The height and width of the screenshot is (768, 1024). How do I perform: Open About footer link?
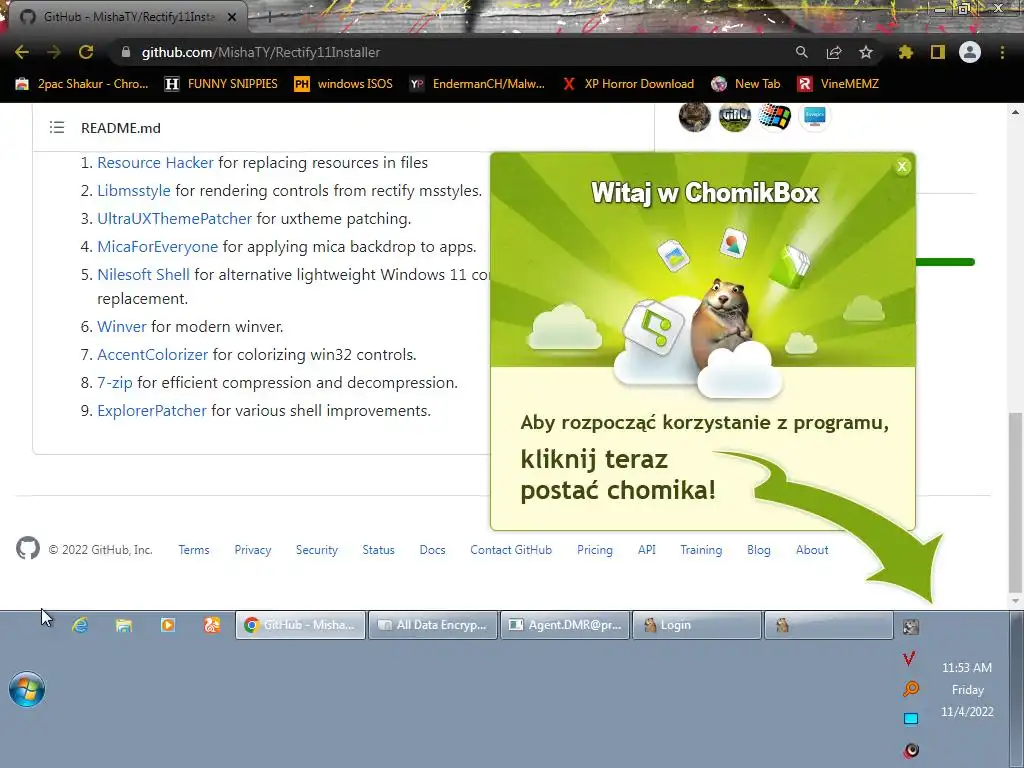coord(812,550)
